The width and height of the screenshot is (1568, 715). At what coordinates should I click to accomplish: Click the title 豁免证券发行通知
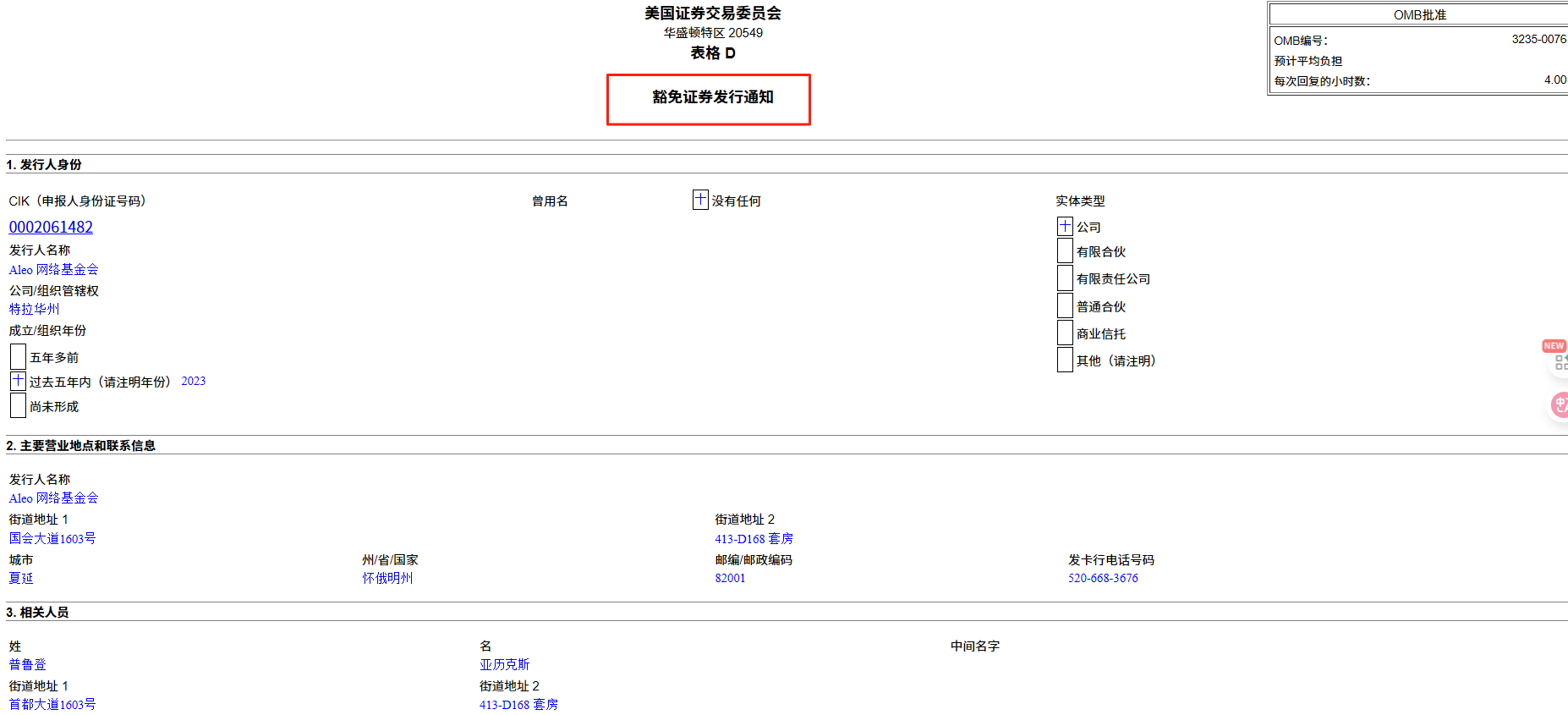712,97
